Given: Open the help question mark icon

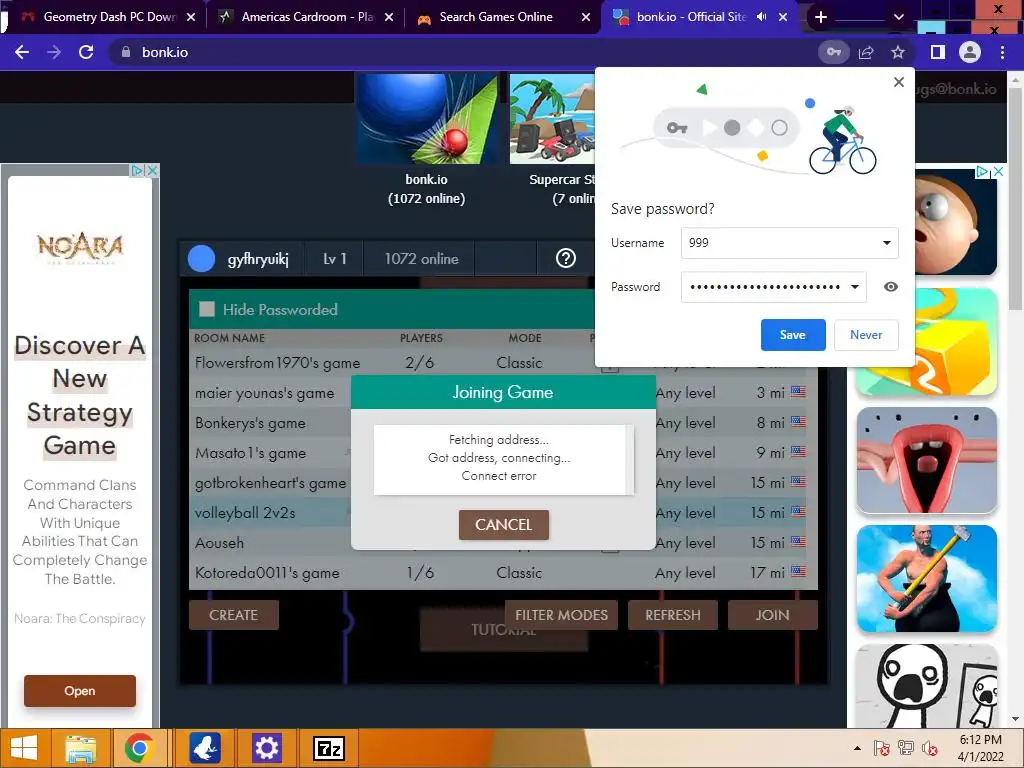Looking at the screenshot, I should (x=566, y=259).
